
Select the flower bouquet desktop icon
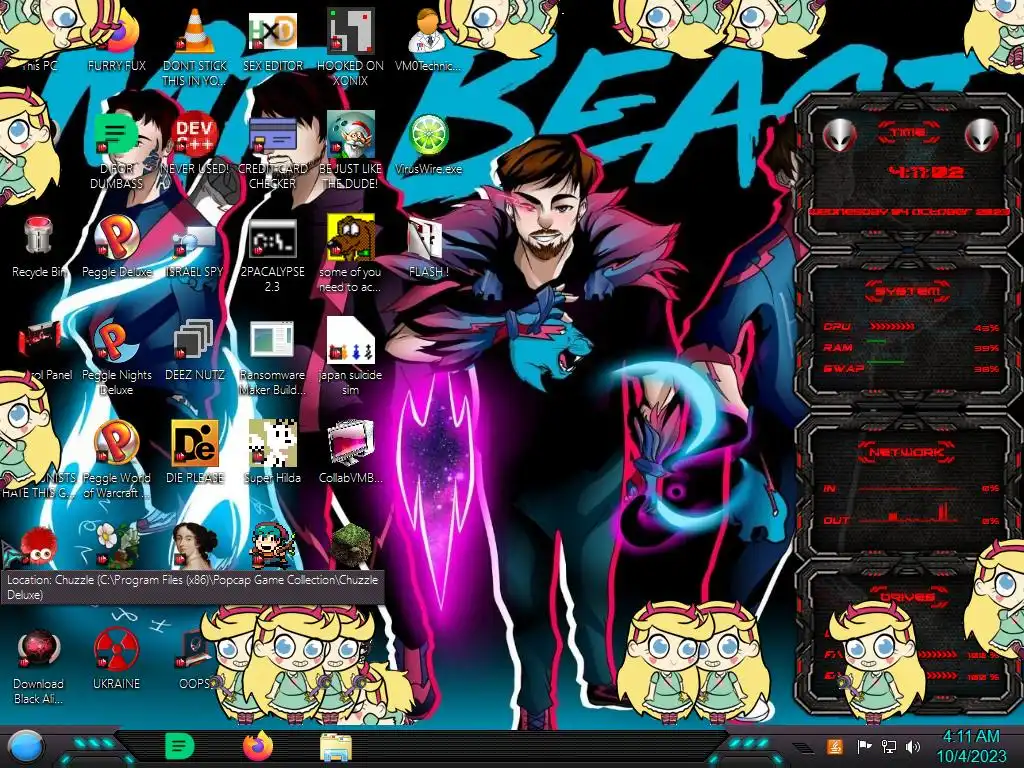[x=116, y=545]
